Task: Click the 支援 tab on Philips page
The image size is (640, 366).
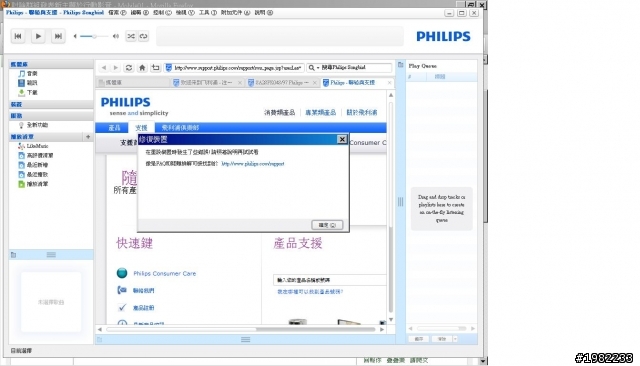Action: [x=141, y=128]
